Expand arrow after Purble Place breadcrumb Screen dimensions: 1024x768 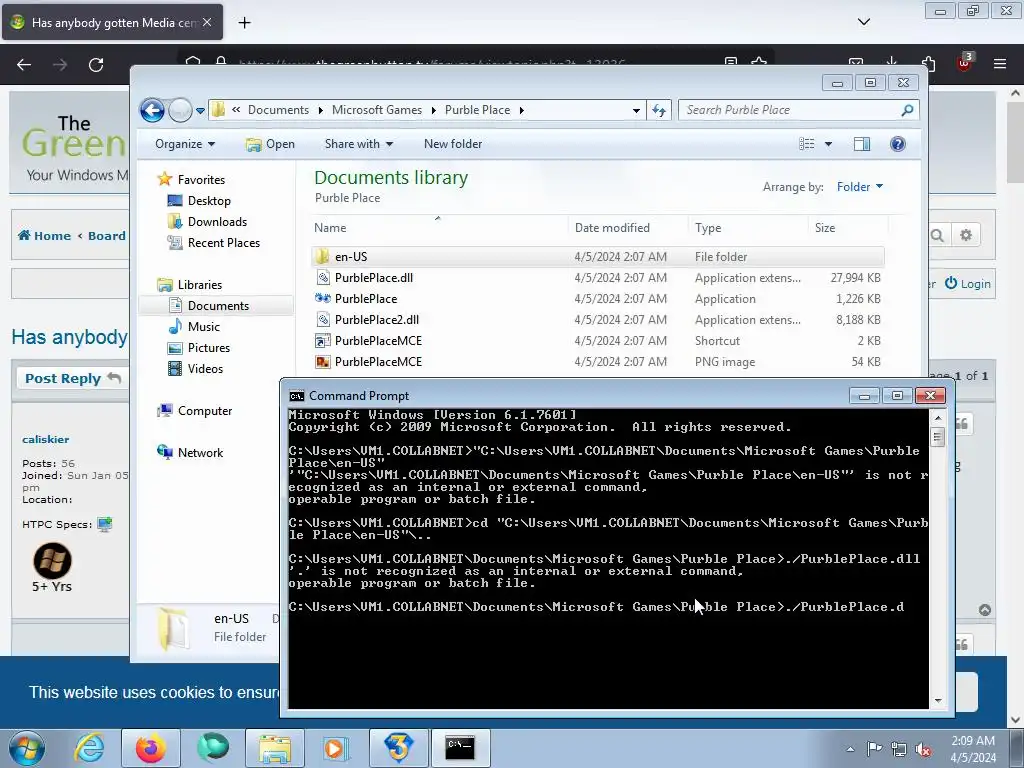pyautogui.click(x=521, y=110)
